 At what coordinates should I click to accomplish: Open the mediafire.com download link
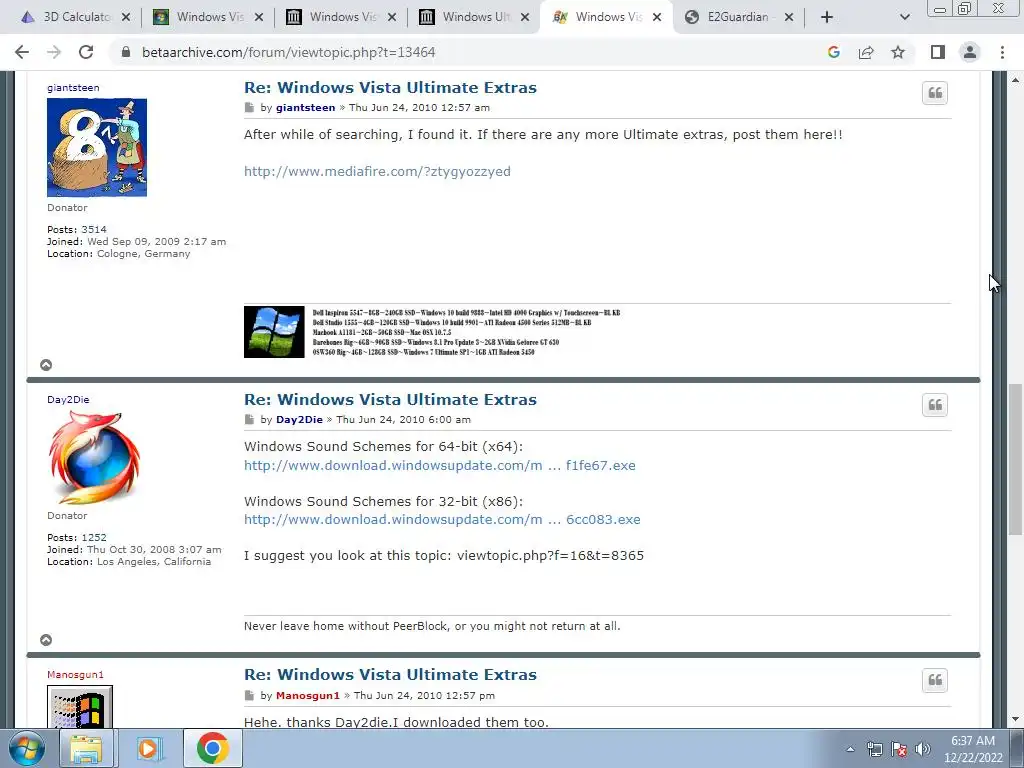click(x=377, y=171)
